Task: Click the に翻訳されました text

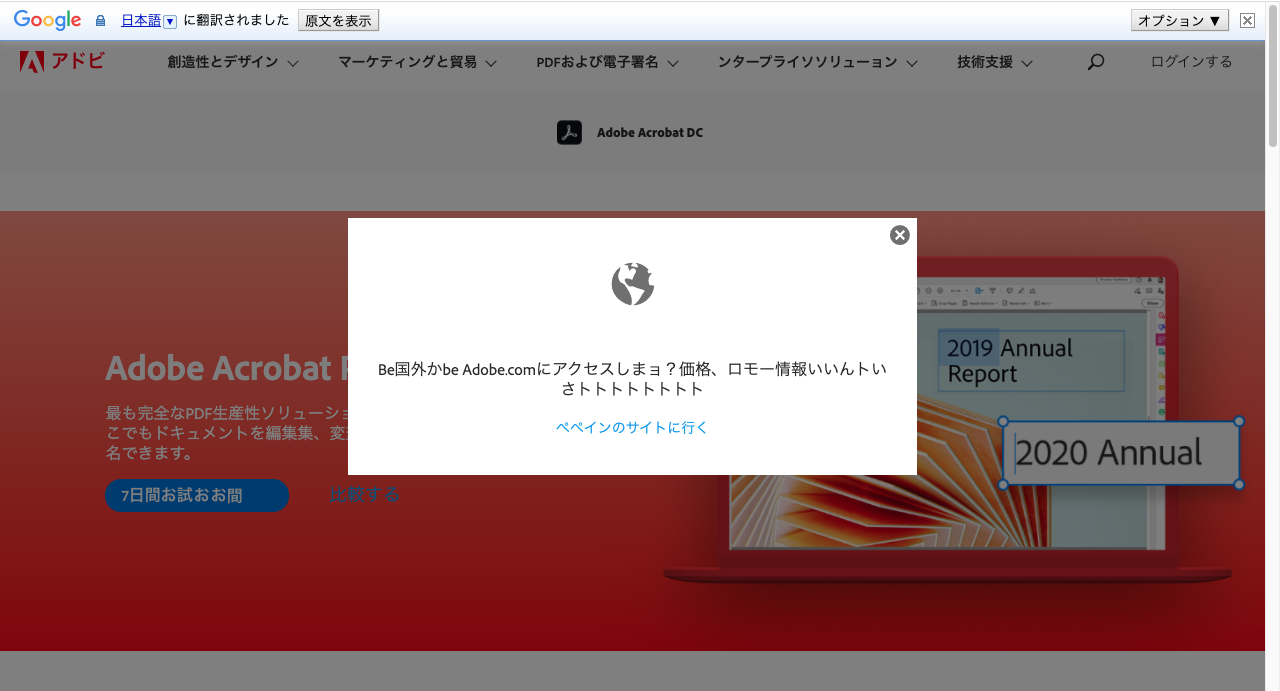Action: coord(236,20)
